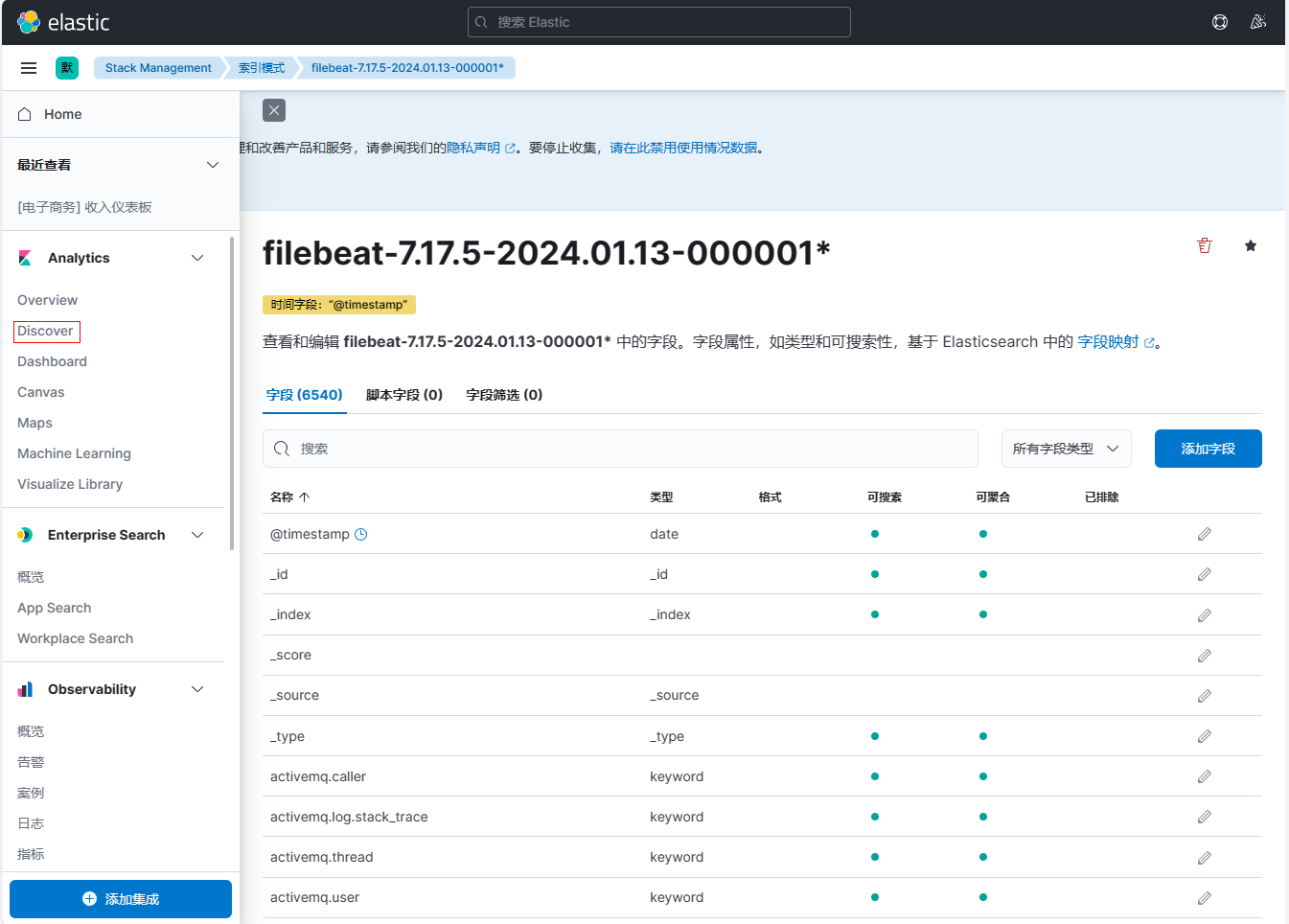Click the delete index pattern trash icon

point(1205,246)
